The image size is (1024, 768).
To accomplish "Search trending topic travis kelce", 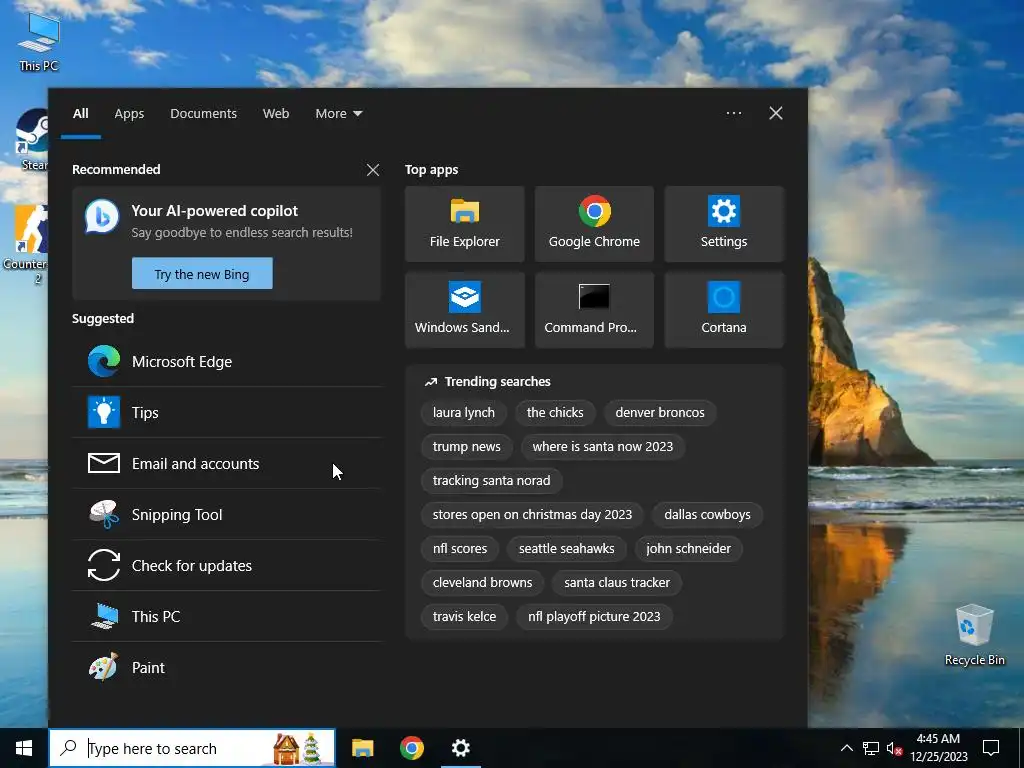I will (464, 616).
